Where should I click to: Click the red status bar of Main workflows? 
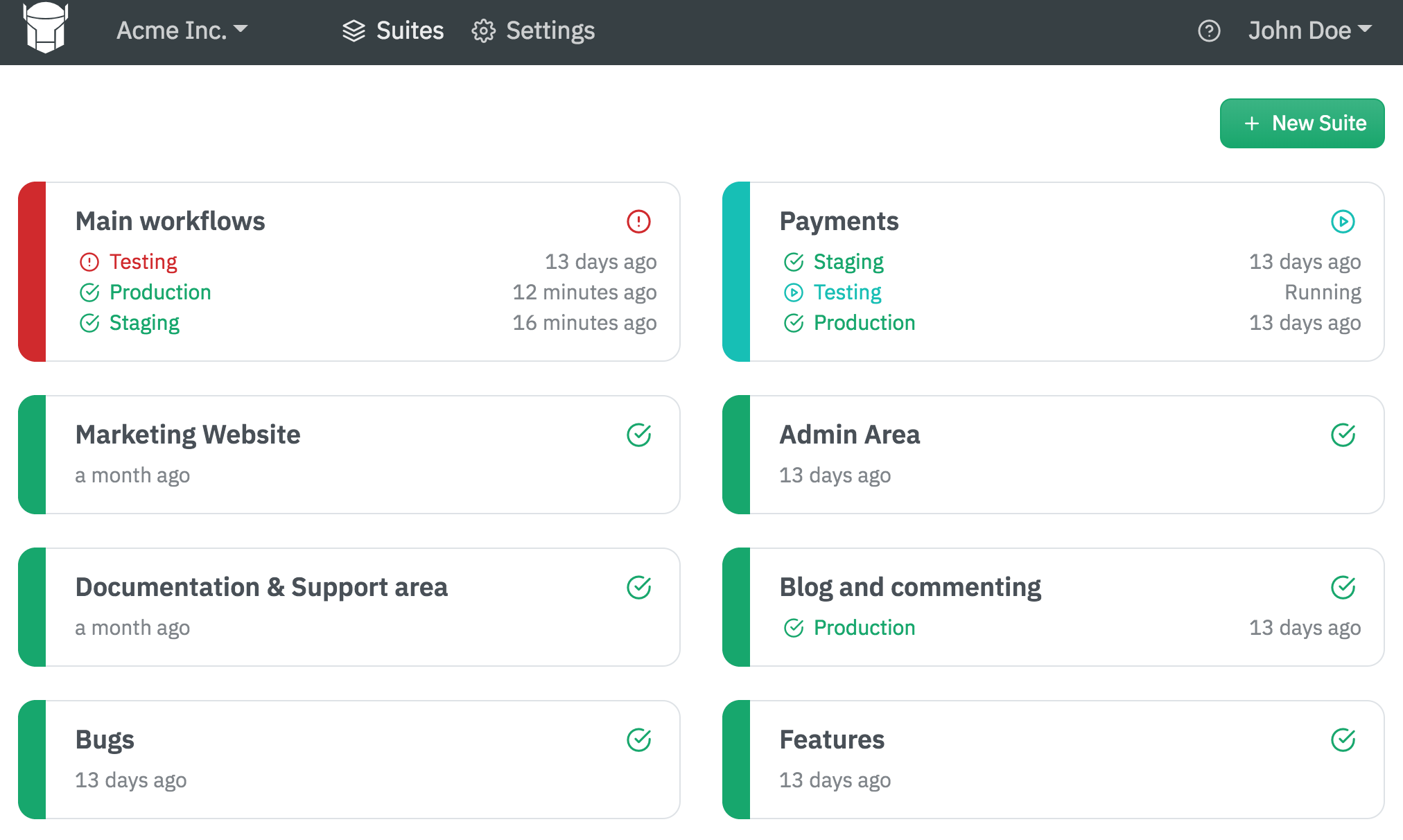click(33, 272)
